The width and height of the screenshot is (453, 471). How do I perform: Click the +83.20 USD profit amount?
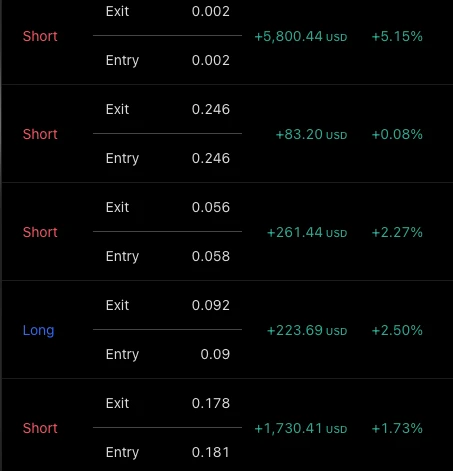tap(312, 134)
